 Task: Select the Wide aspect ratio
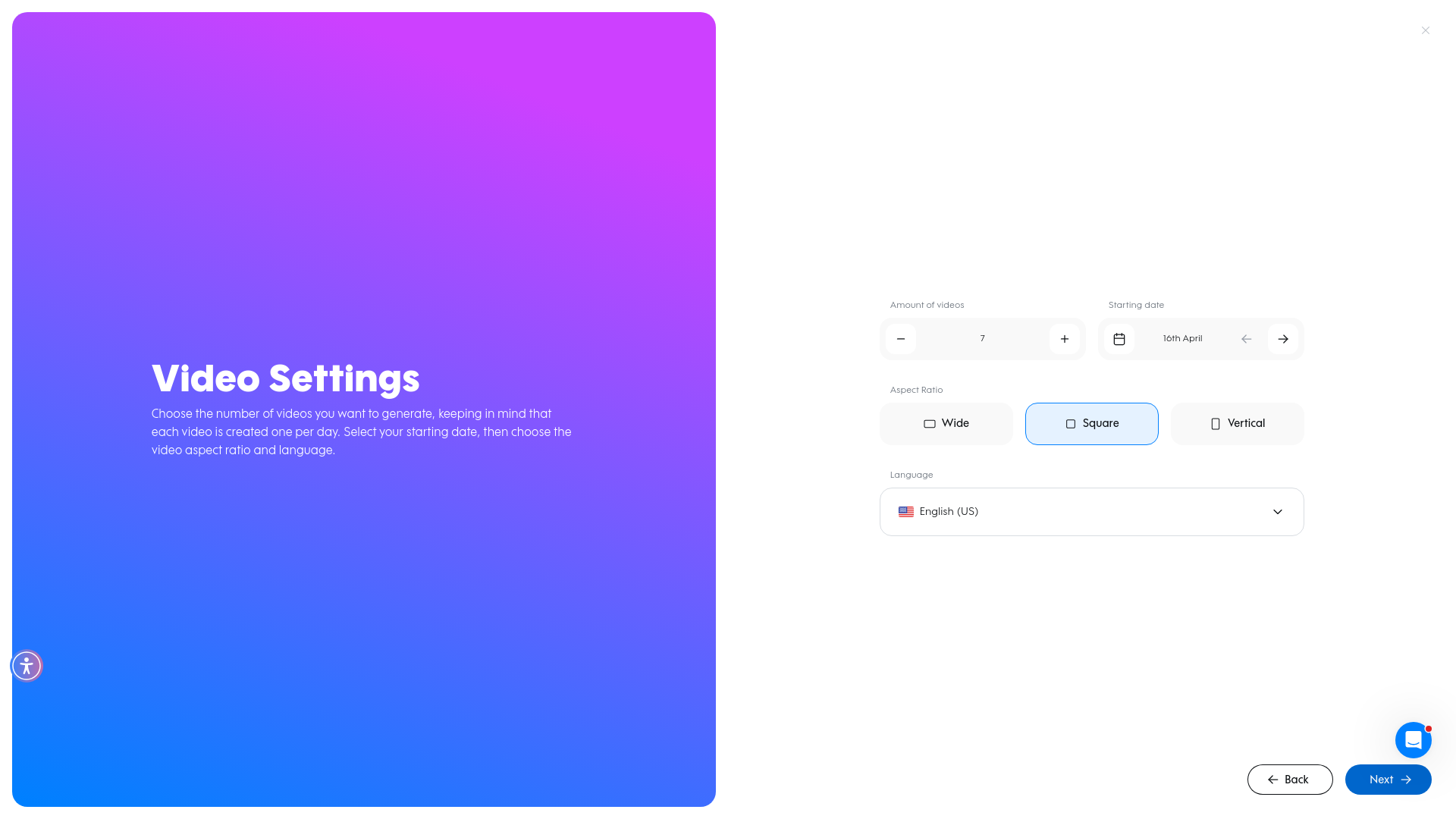pyautogui.click(x=946, y=423)
